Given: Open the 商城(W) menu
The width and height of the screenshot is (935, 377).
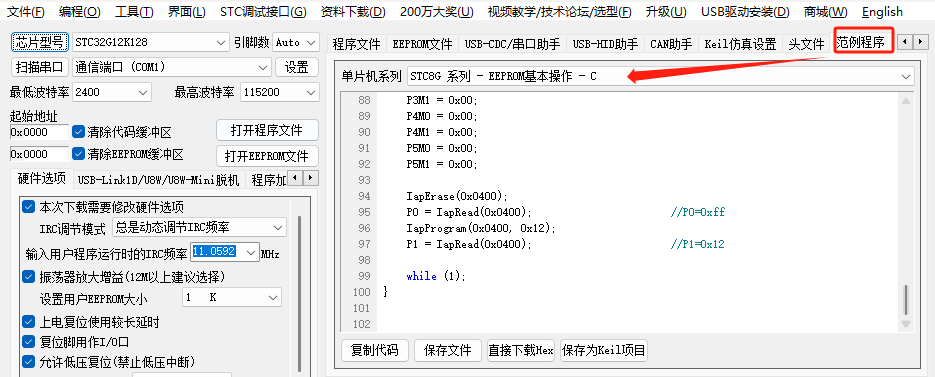Looking at the screenshot, I should (825, 12).
